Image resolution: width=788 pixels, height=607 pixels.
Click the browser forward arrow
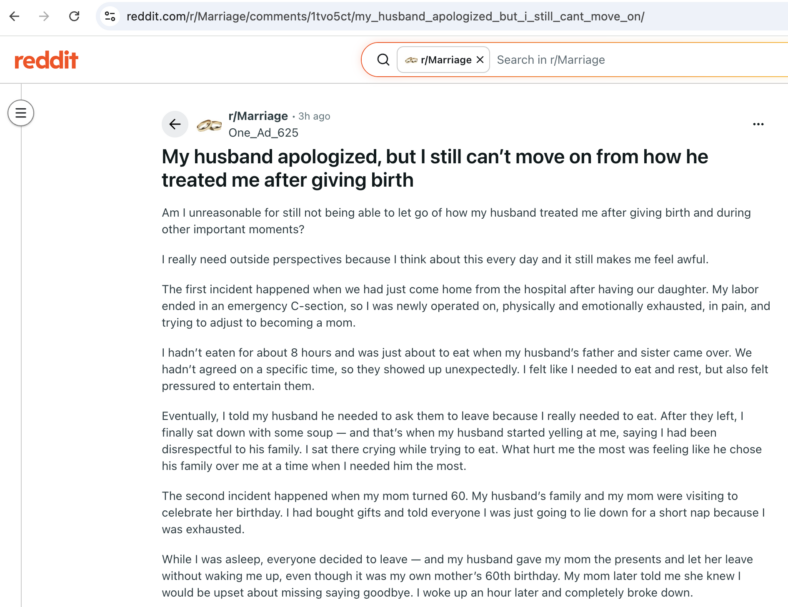pos(44,17)
